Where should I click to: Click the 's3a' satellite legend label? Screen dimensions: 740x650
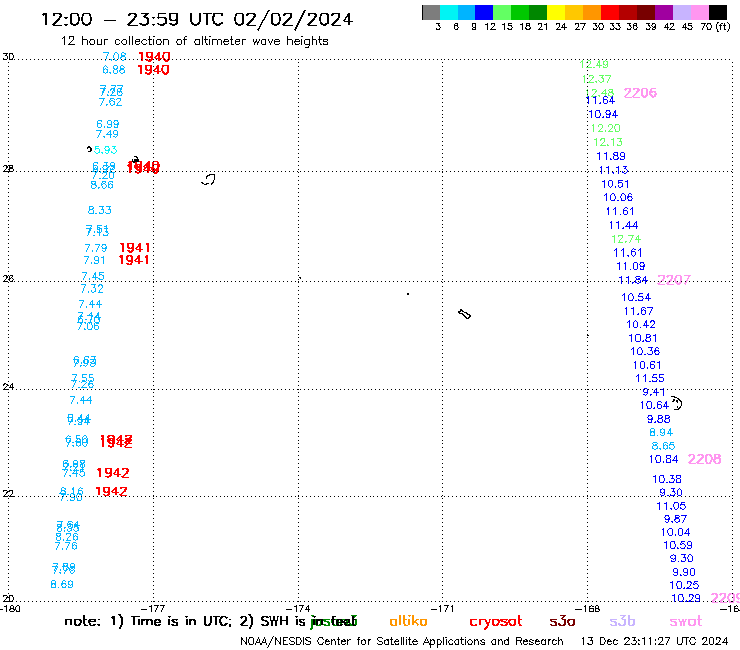(x=562, y=622)
